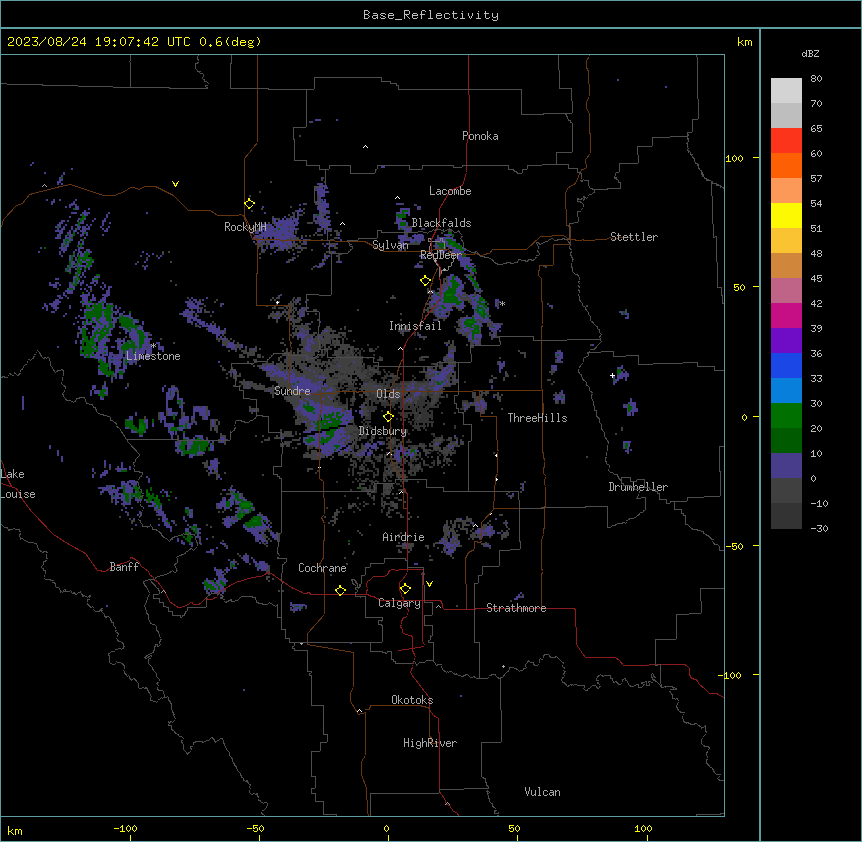
Task: Click the Stettler city label
Action: 634,237
